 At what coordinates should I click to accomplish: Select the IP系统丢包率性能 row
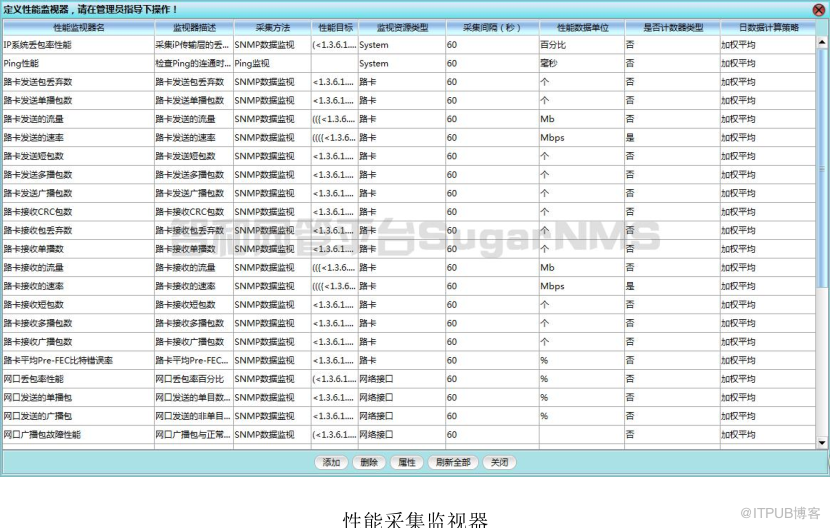click(409, 45)
